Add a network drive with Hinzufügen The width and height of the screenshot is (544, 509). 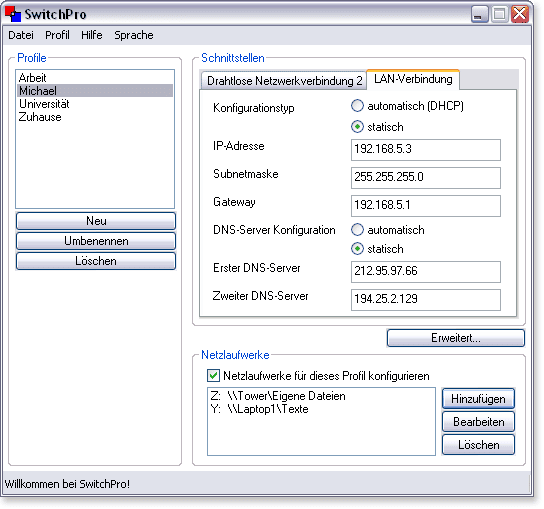coord(478,399)
